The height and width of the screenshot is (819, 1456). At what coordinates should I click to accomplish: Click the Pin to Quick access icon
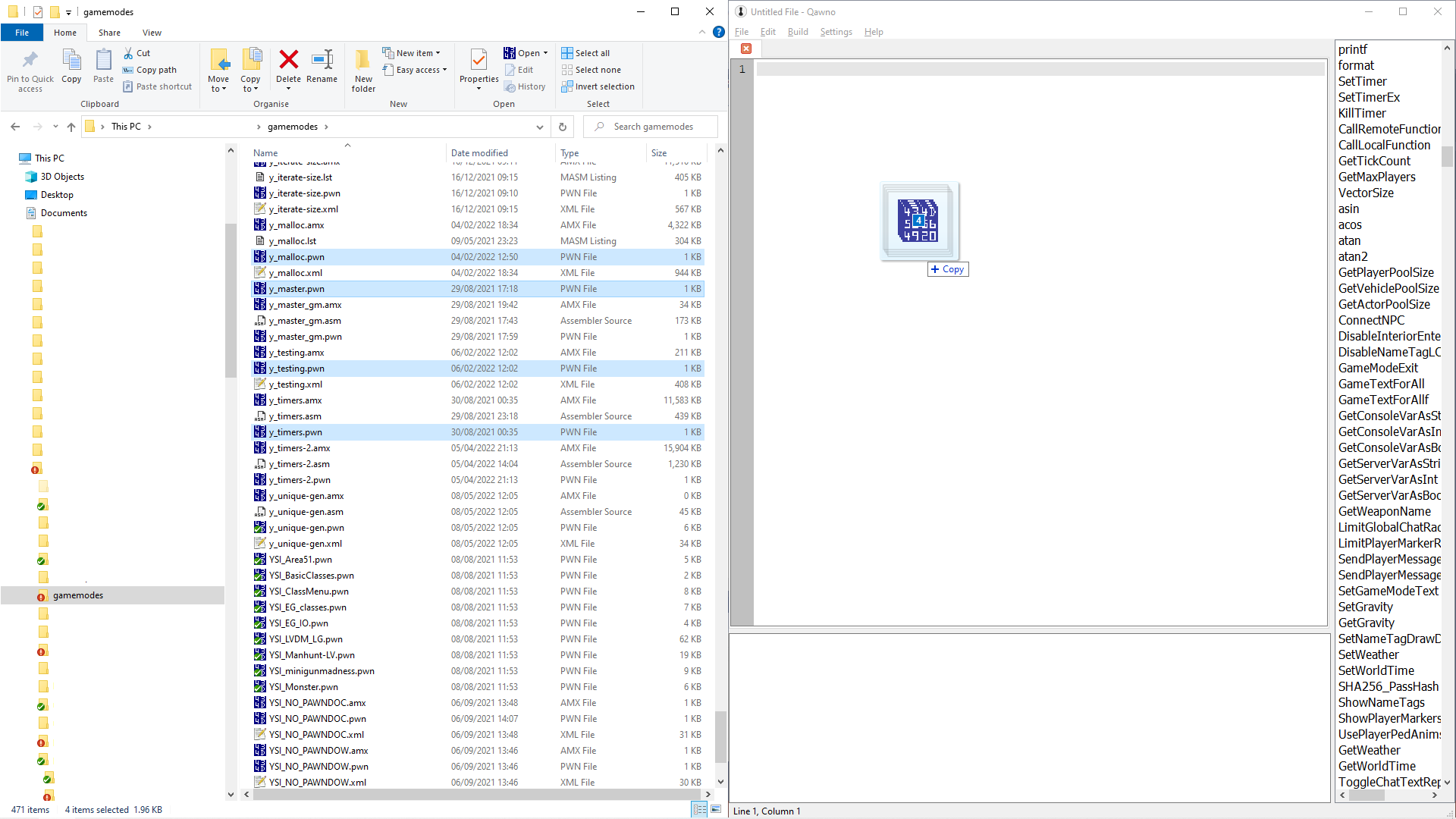pos(30,61)
